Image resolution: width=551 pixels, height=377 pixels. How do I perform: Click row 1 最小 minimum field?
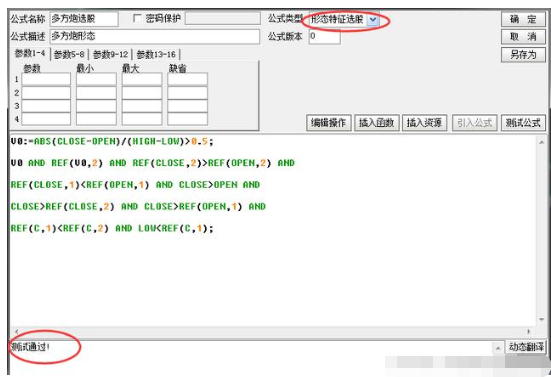click(x=96, y=79)
